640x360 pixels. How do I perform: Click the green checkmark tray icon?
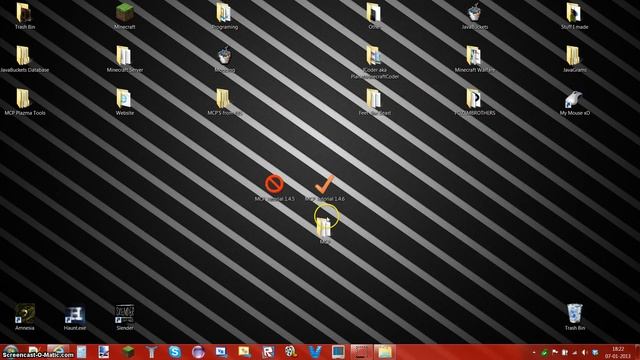(x=544, y=352)
